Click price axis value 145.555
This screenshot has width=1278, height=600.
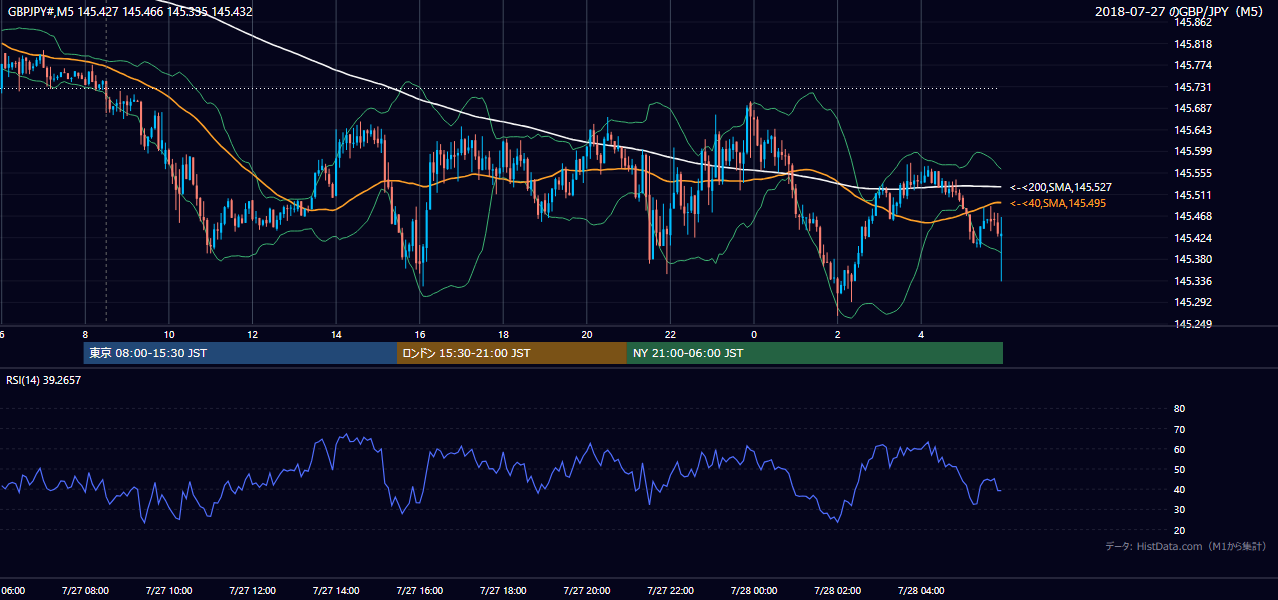click(x=1192, y=173)
